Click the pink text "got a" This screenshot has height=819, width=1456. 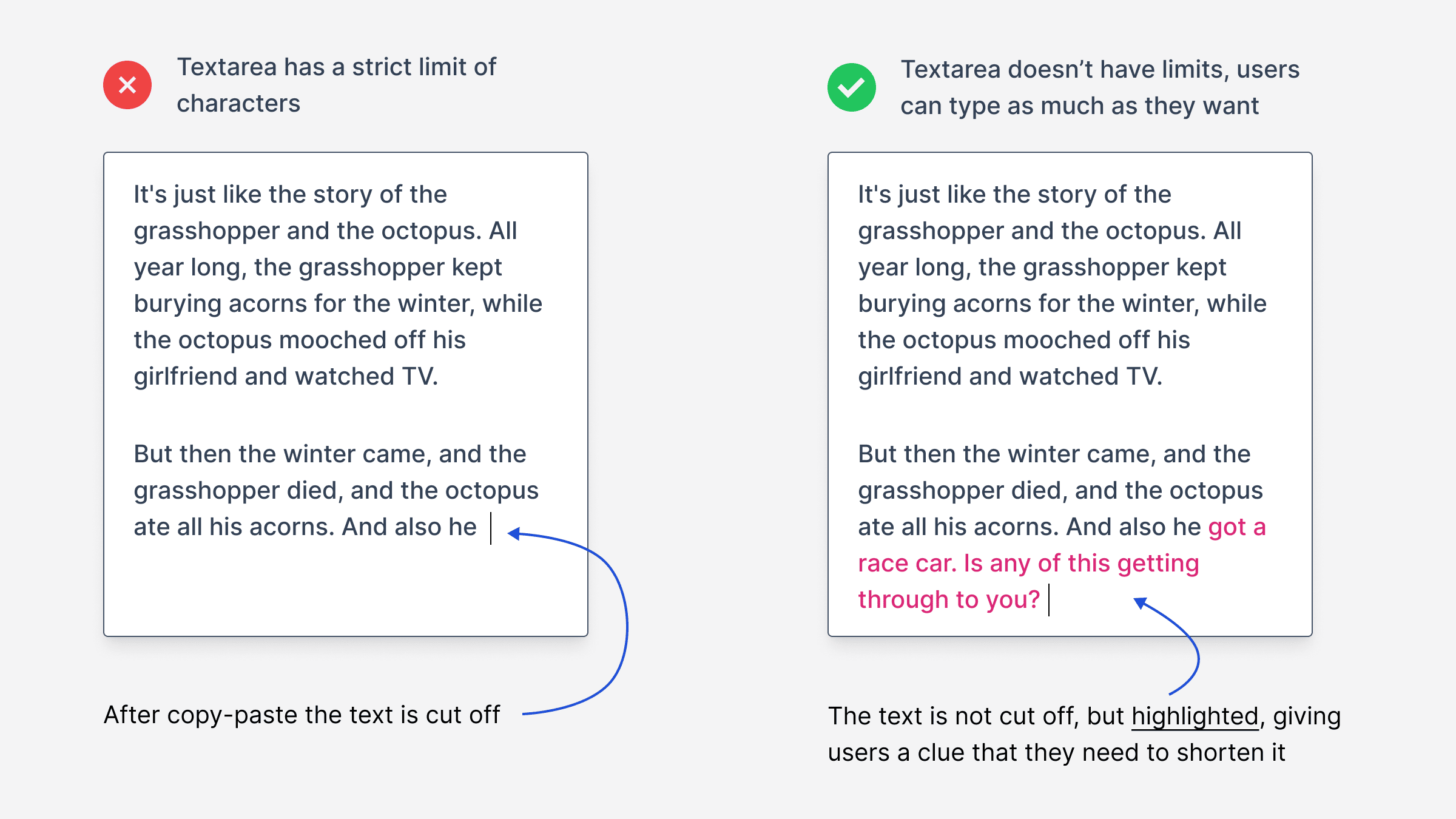[1237, 527]
